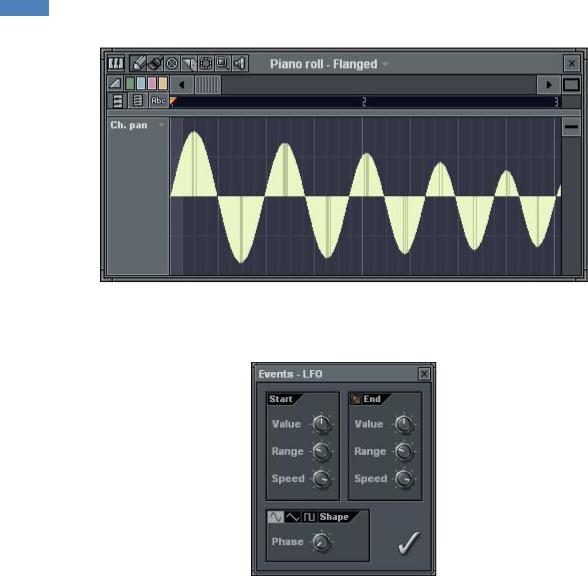Click the Events - LFO title text
This screenshot has width=588, height=576.
[x=290, y=374]
